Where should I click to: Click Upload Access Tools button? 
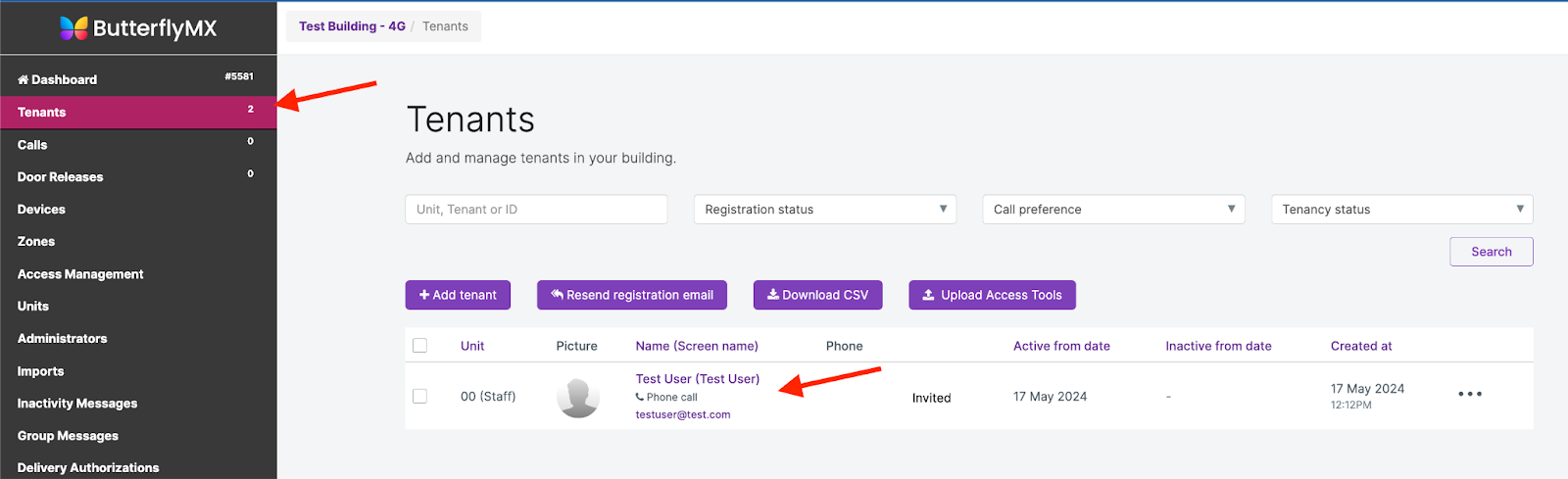coord(992,295)
